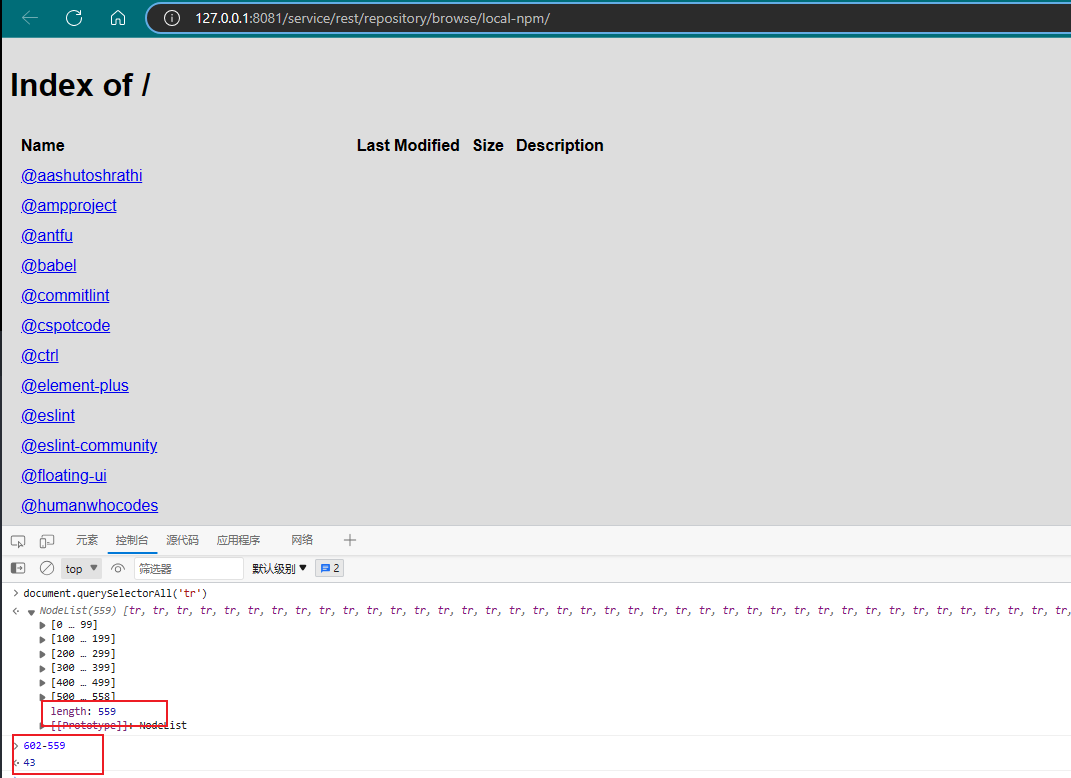1071x778 pixels.
Task: Click the Size column header
Action: tap(488, 145)
